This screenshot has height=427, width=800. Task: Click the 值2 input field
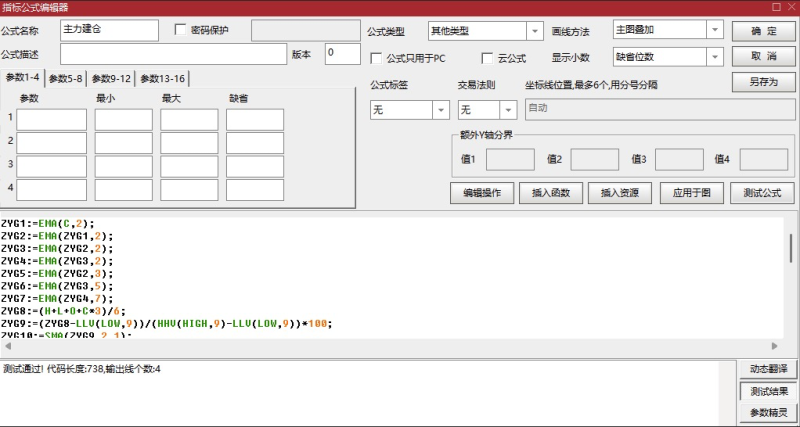[595, 160]
